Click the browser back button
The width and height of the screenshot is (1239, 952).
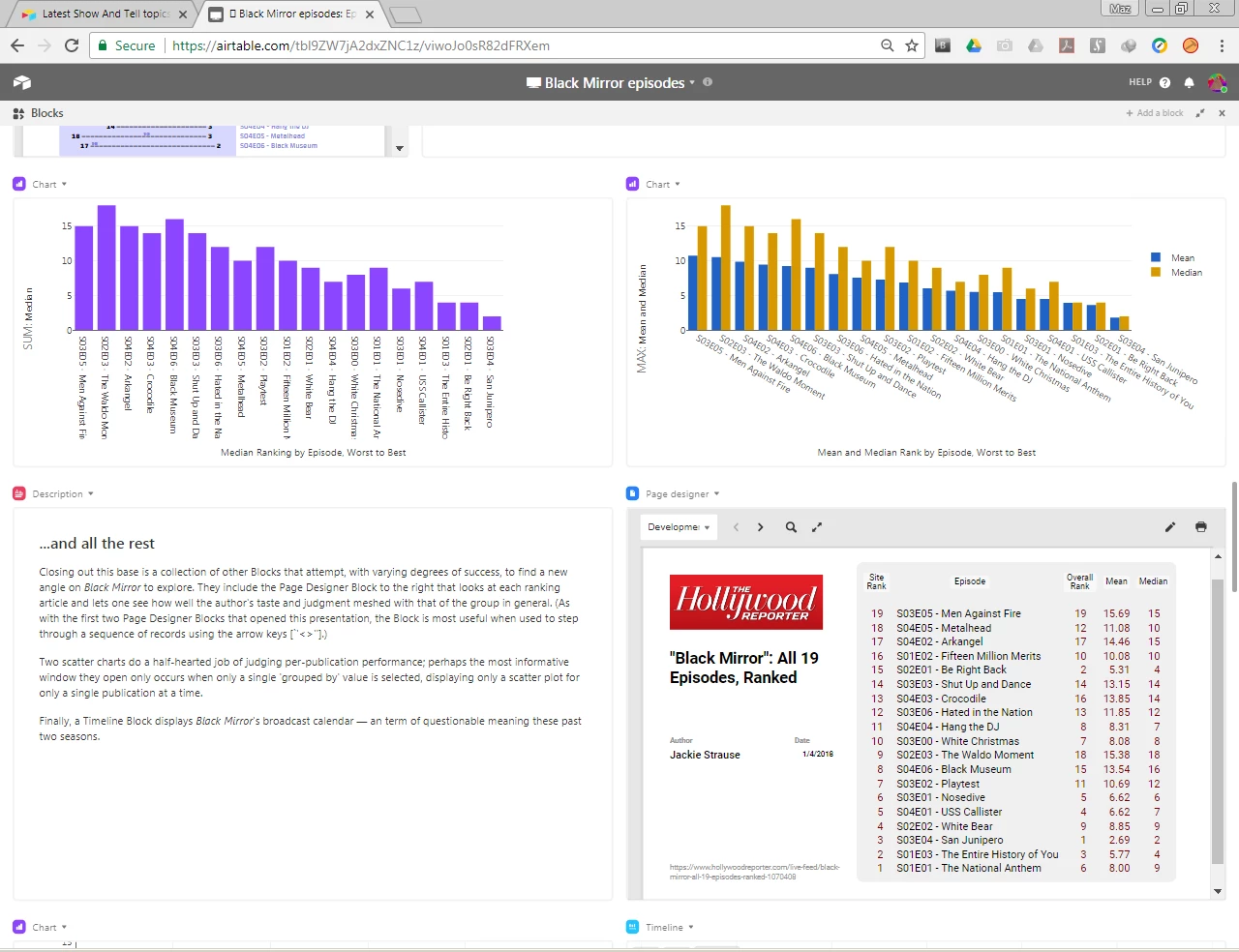pos(16,45)
